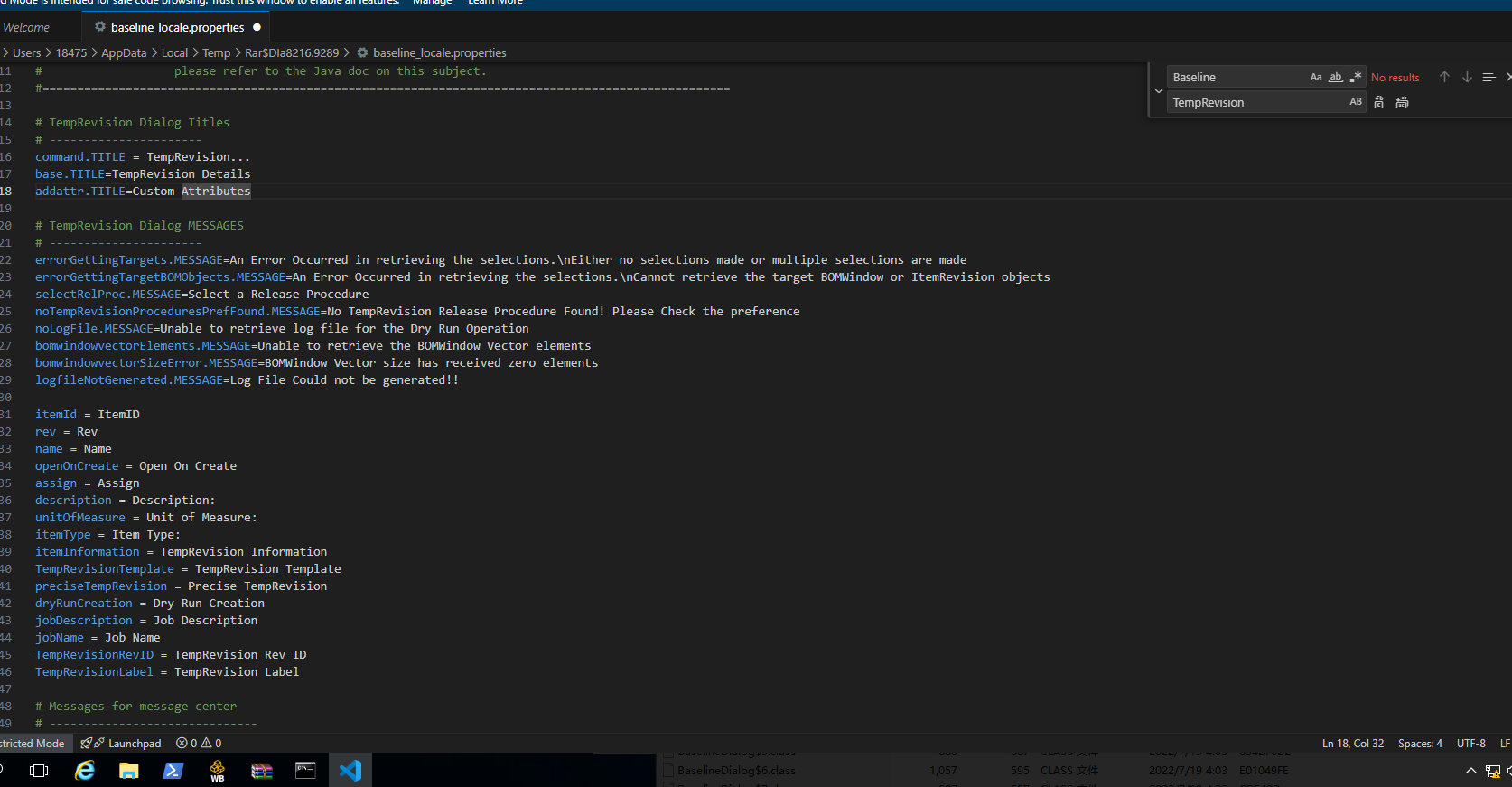Click the TempRevisionLabel key on line 46
1512x787 pixels.
pyautogui.click(x=94, y=671)
